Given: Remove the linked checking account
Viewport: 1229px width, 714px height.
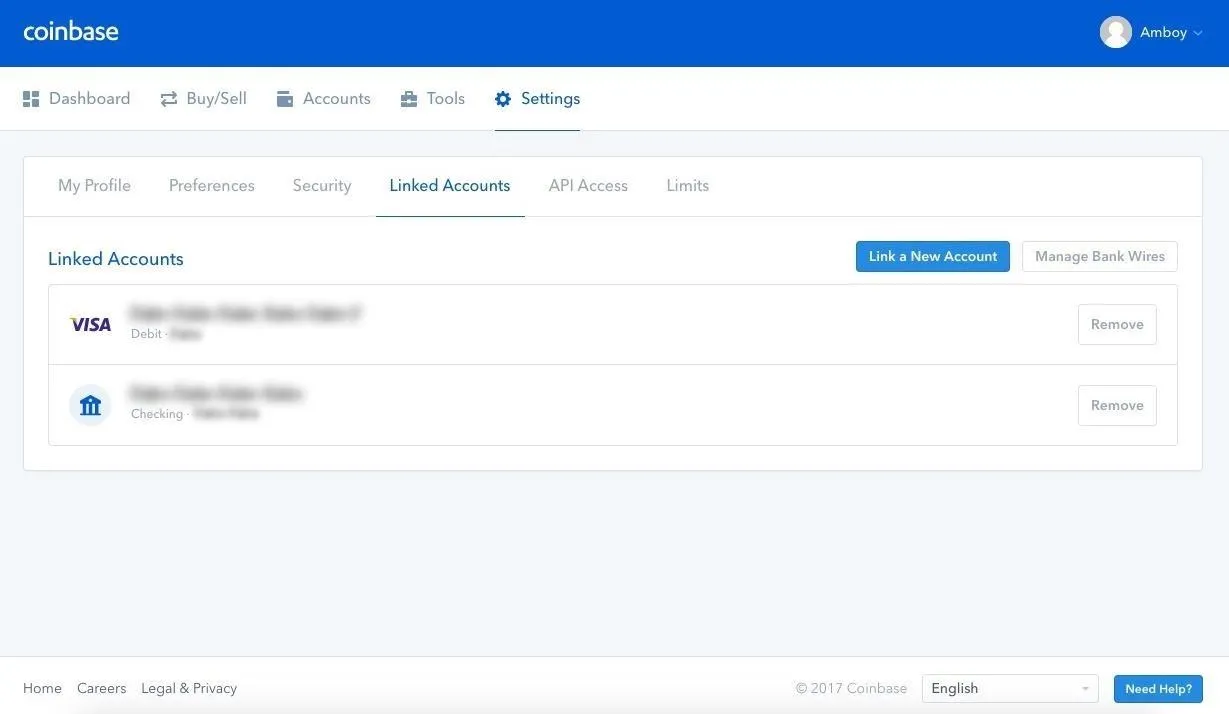Looking at the screenshot, I should [x=1116, y=405].
